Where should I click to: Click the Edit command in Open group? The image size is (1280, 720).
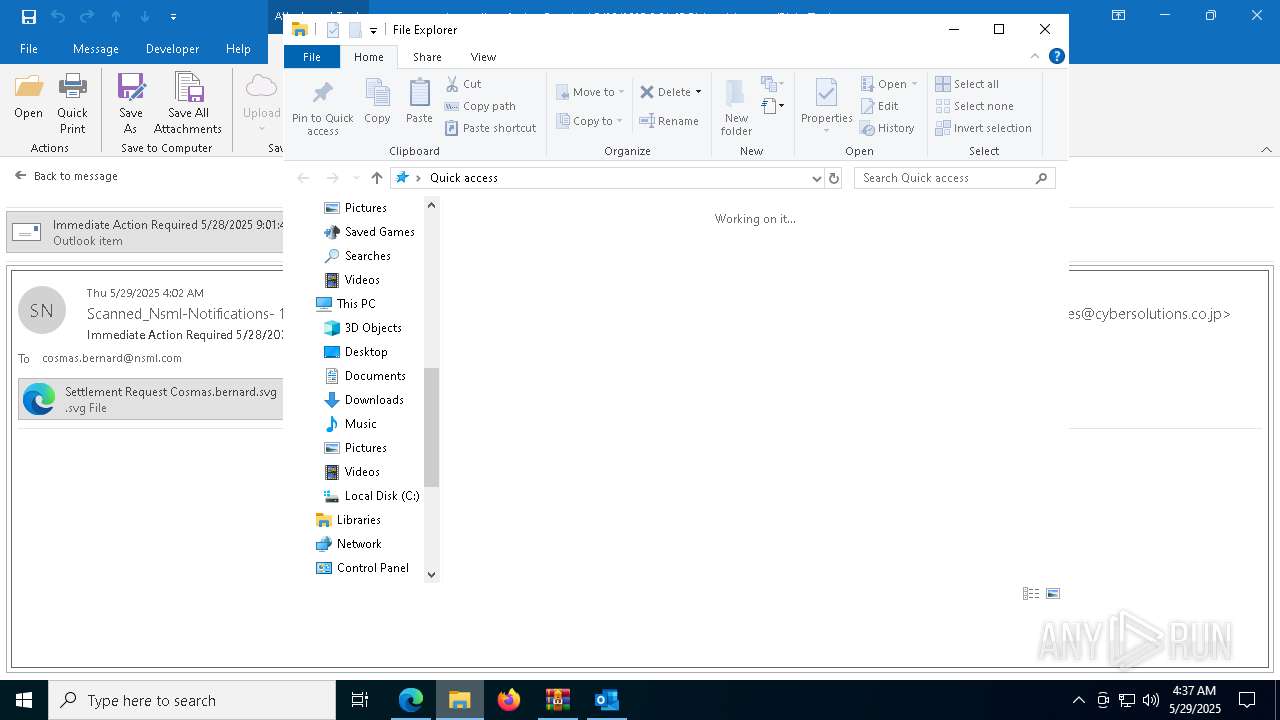click(x=879, y=106)
